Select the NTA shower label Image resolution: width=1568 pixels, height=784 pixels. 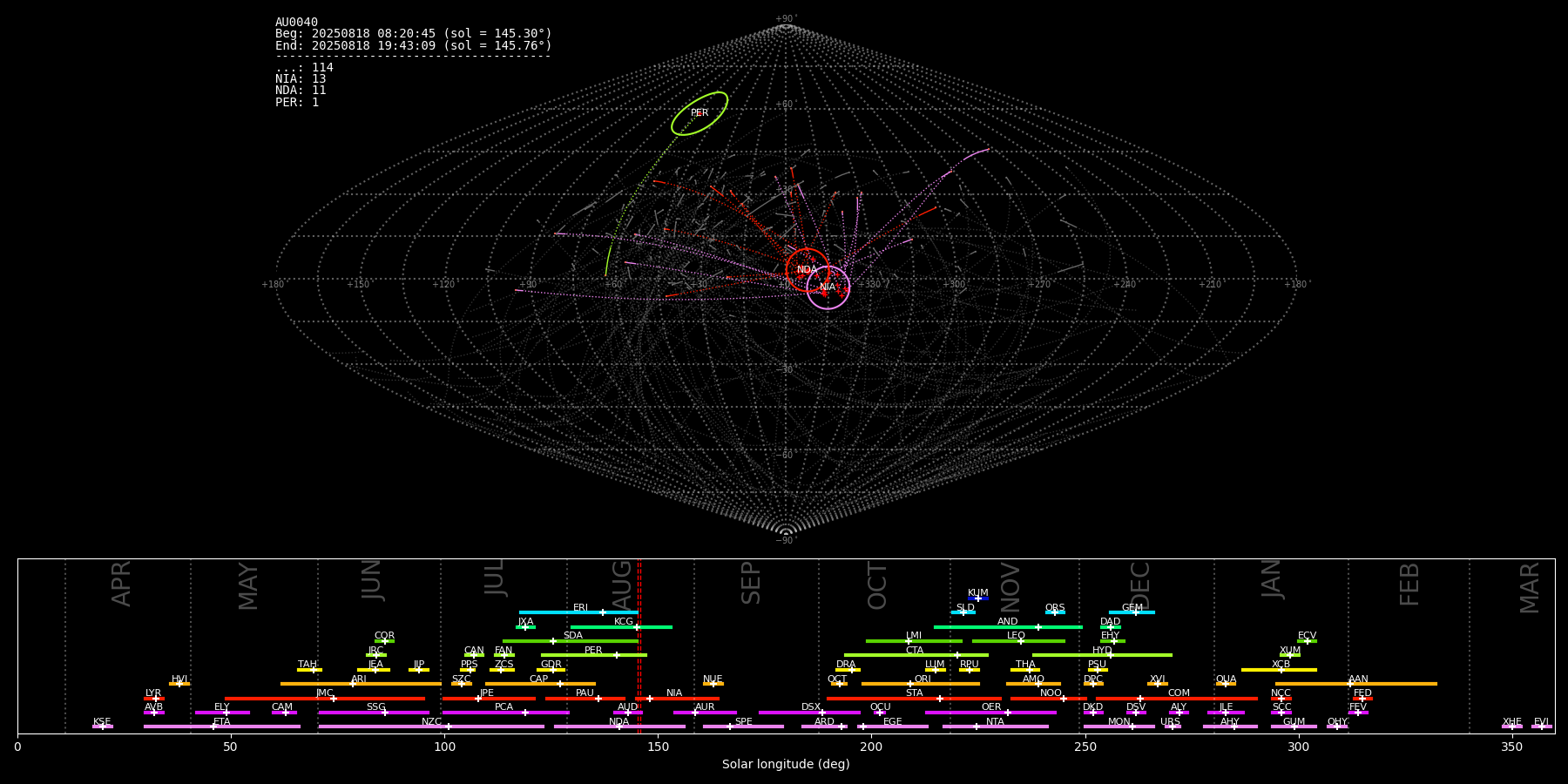(x=996, y=722)
